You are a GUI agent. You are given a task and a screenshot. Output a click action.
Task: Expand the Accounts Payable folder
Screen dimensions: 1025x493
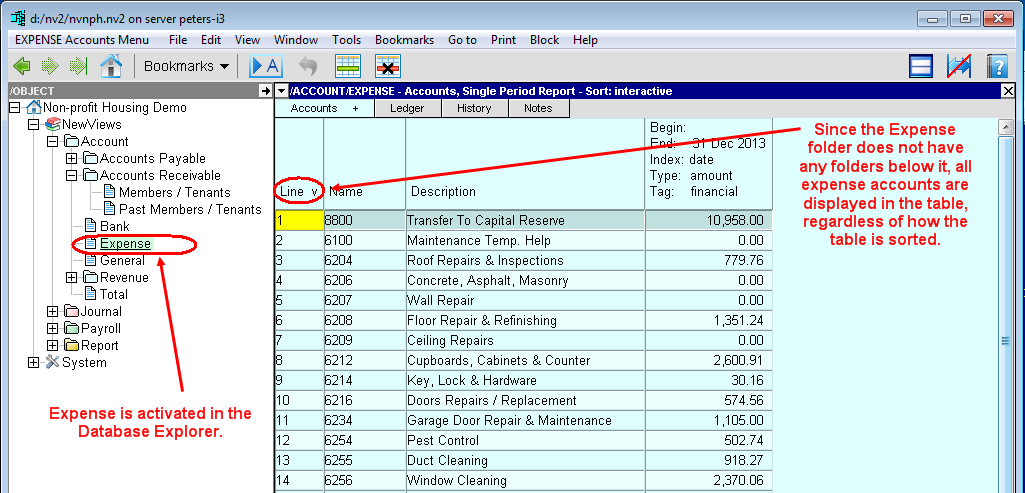[x=71, y=158]
